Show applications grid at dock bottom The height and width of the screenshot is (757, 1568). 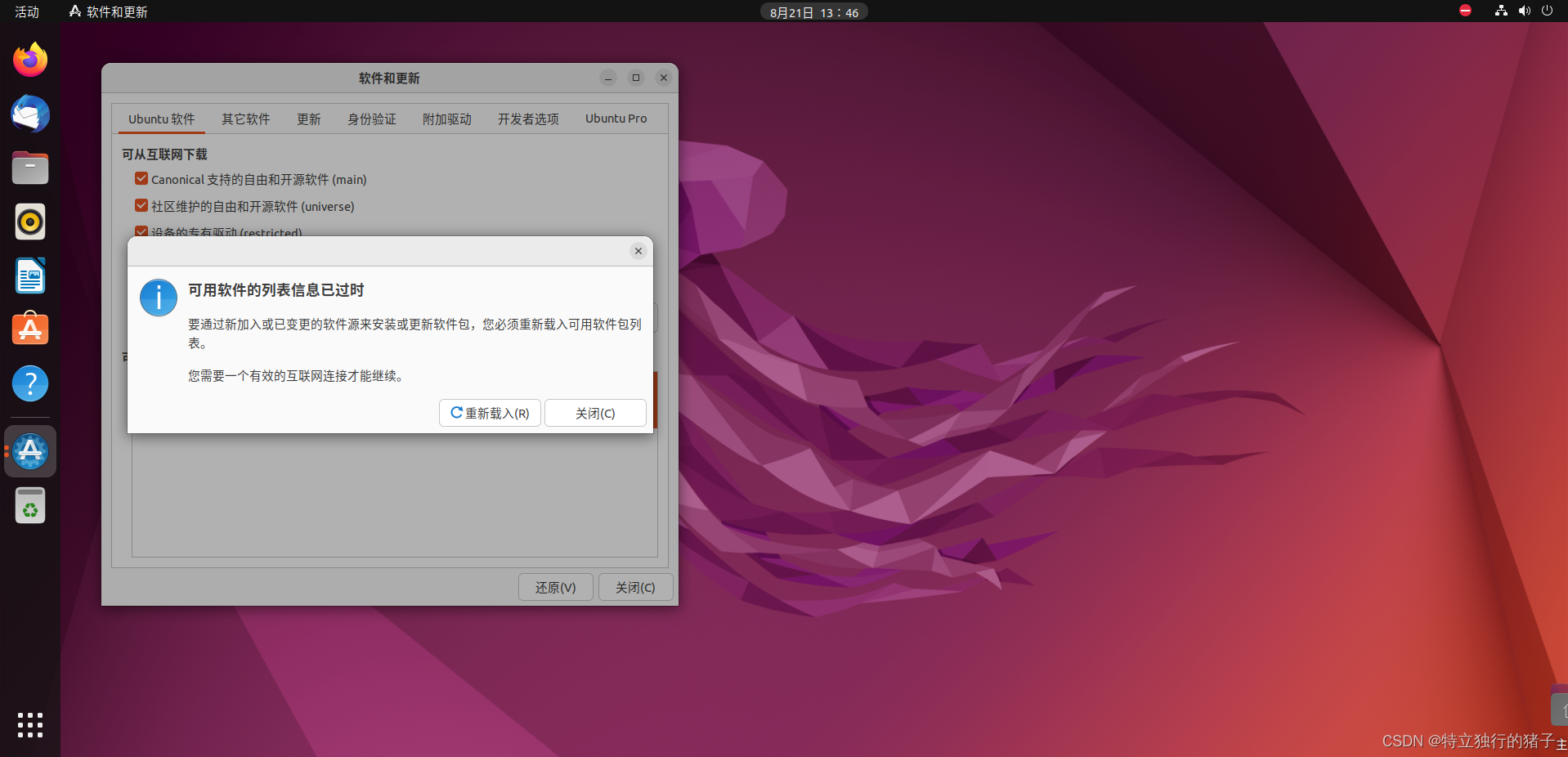pyautogui.click(x=30, y=725)
